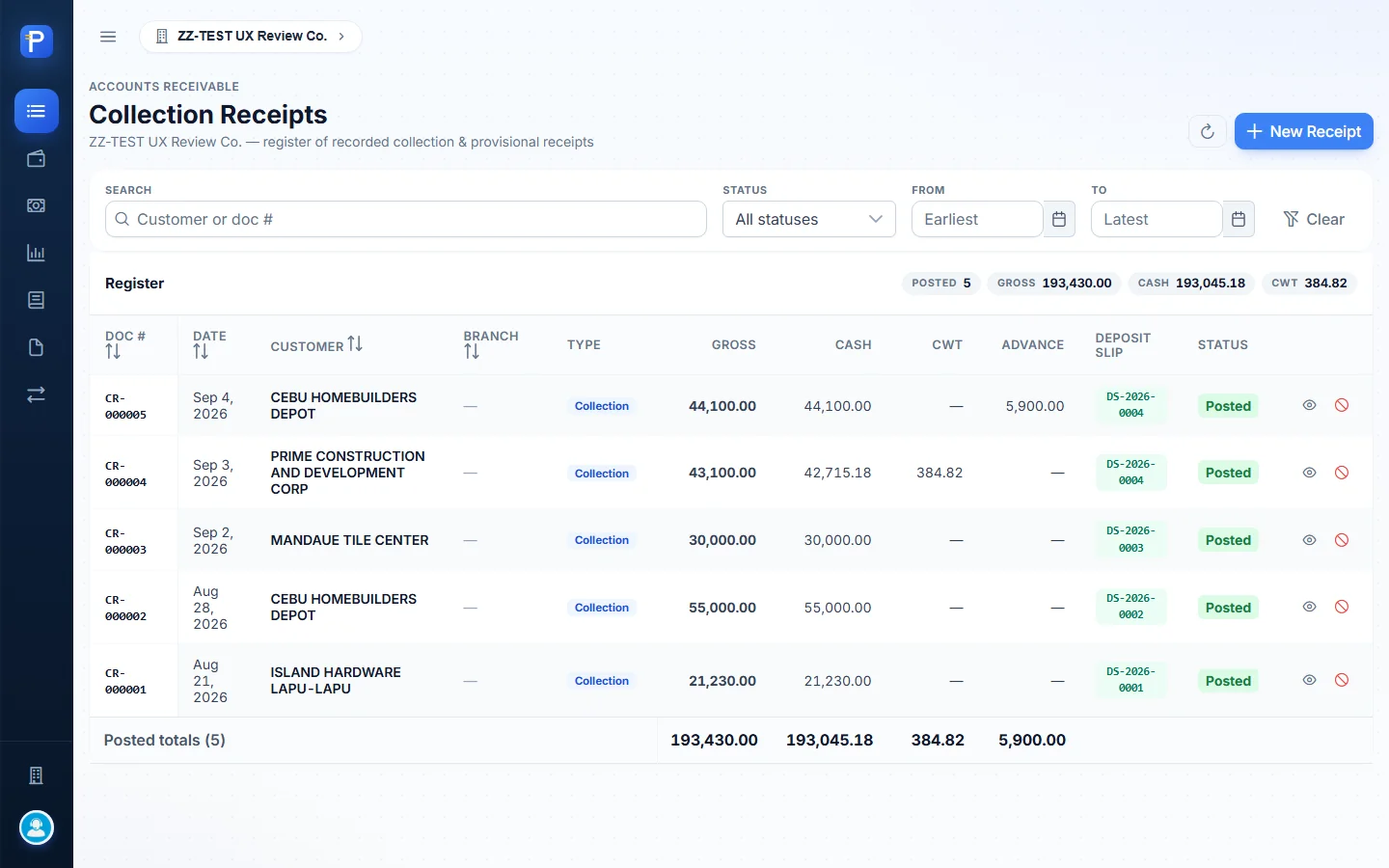This screenshot has height=868, width=1389.
Task: View receipt CR-000004 with eye icon
Action: (x=1309, y=473)
